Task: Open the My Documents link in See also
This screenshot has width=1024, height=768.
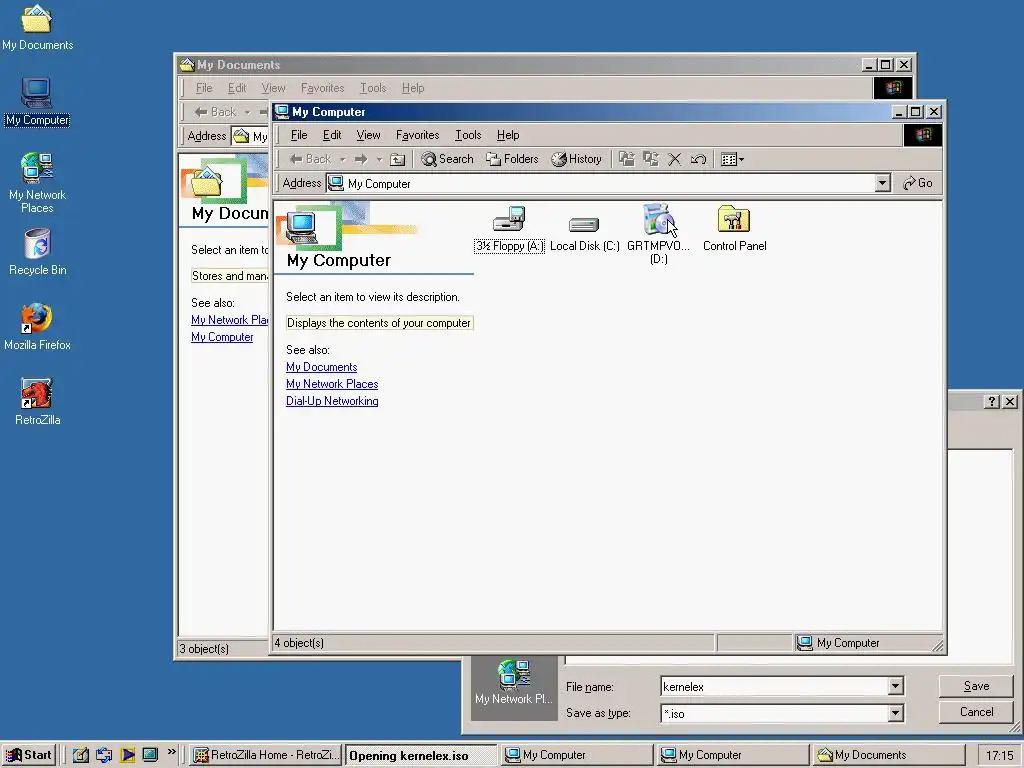Action: tap(321, 367)
